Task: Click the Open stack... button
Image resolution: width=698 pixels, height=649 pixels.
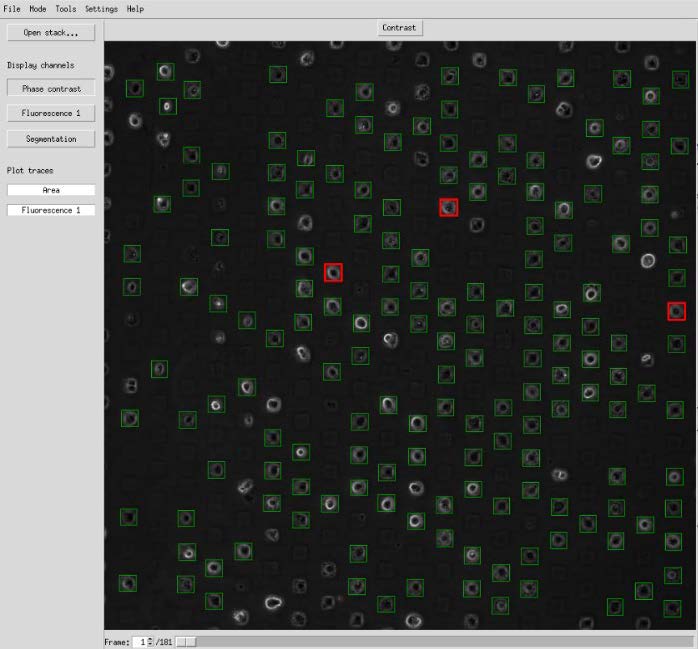Action: [x=51, y=32]
